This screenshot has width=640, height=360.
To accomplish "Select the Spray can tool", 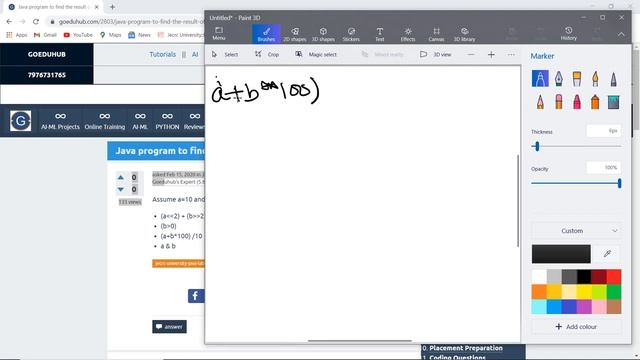I will [595, 101].
